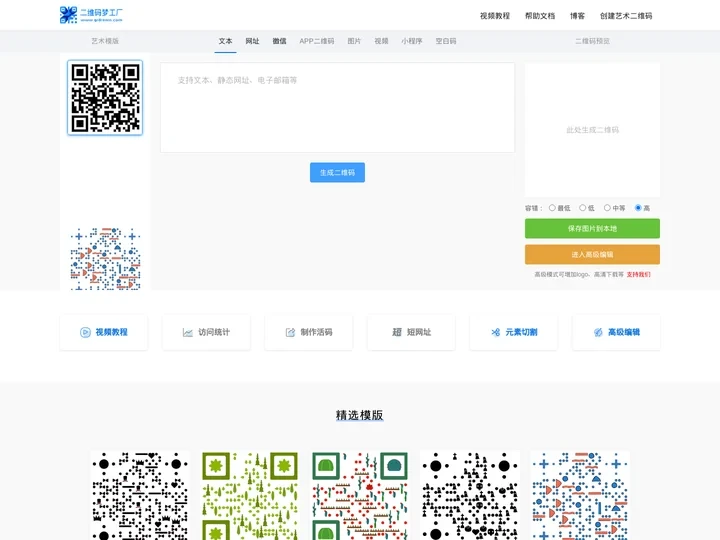Click the scissors icon beside 元素切割
This screenshot has width=720, height=540.
[x=495, y=332]
